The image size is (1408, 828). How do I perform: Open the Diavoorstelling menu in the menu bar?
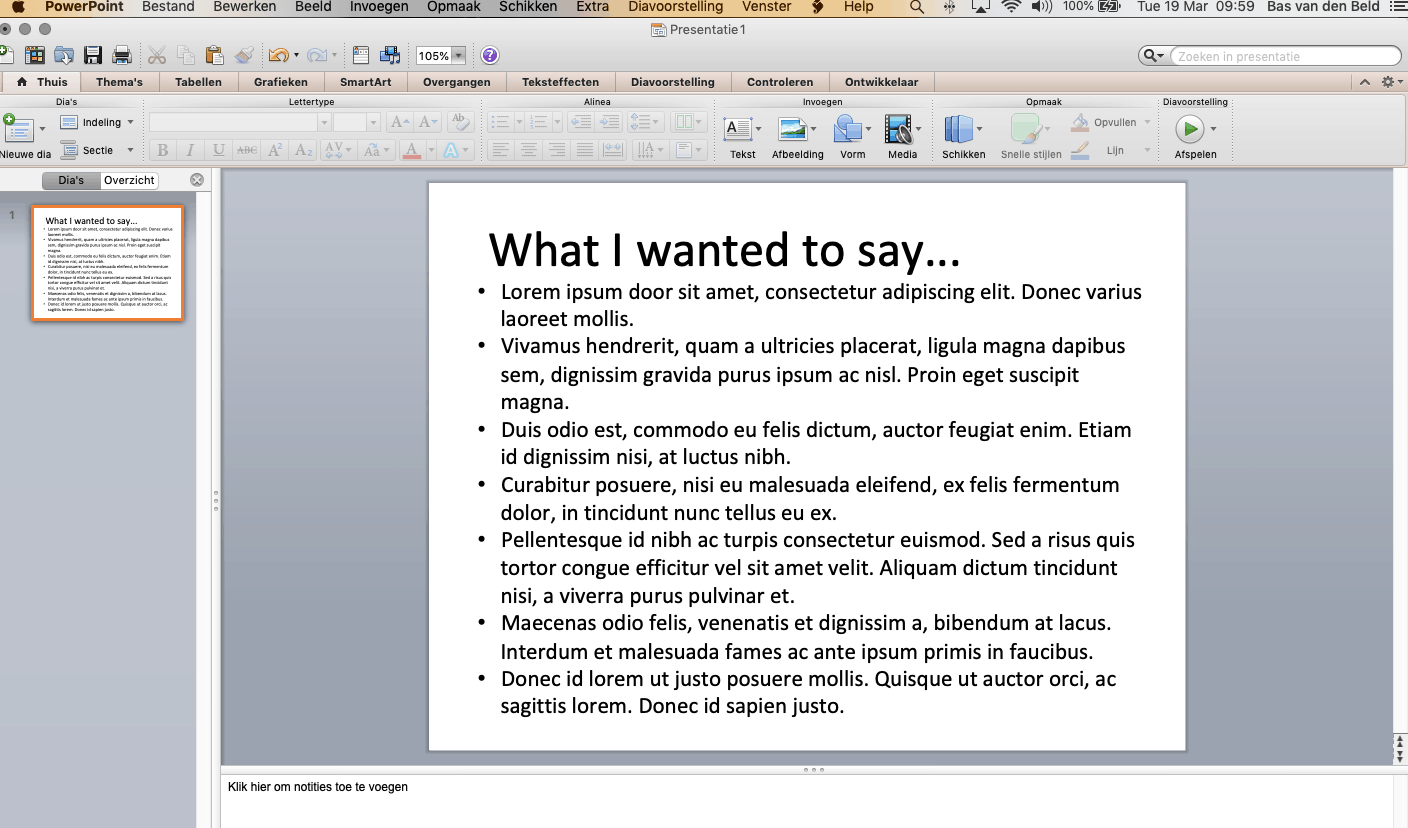675,7
